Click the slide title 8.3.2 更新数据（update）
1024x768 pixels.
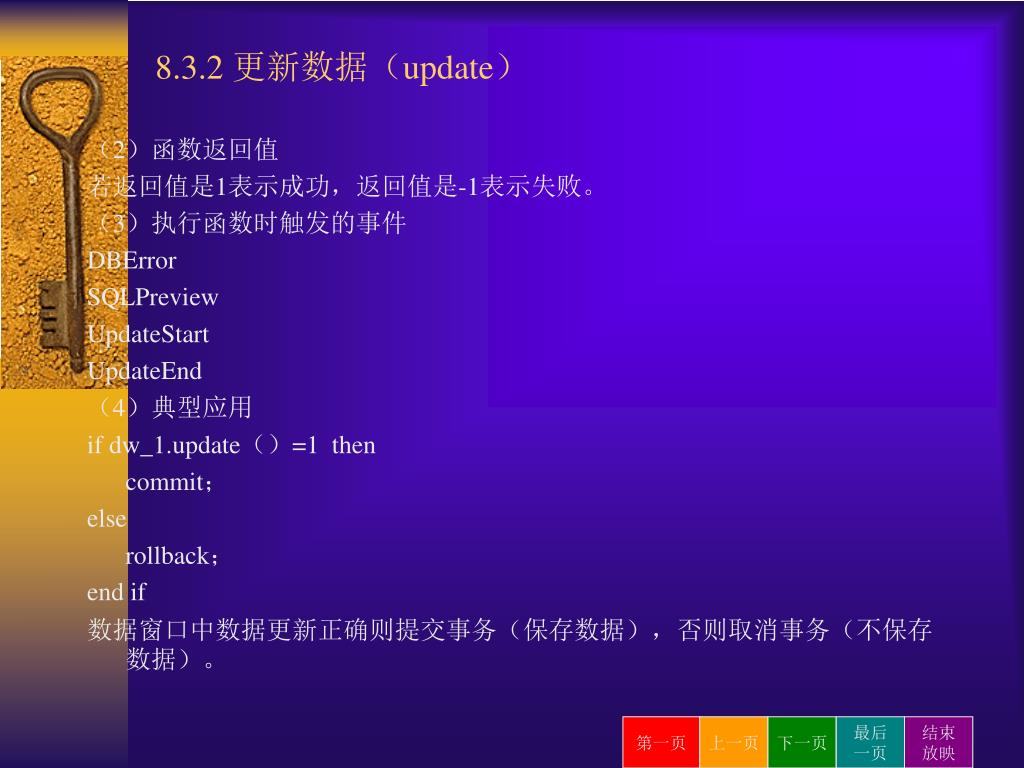[x=335, y=67]
